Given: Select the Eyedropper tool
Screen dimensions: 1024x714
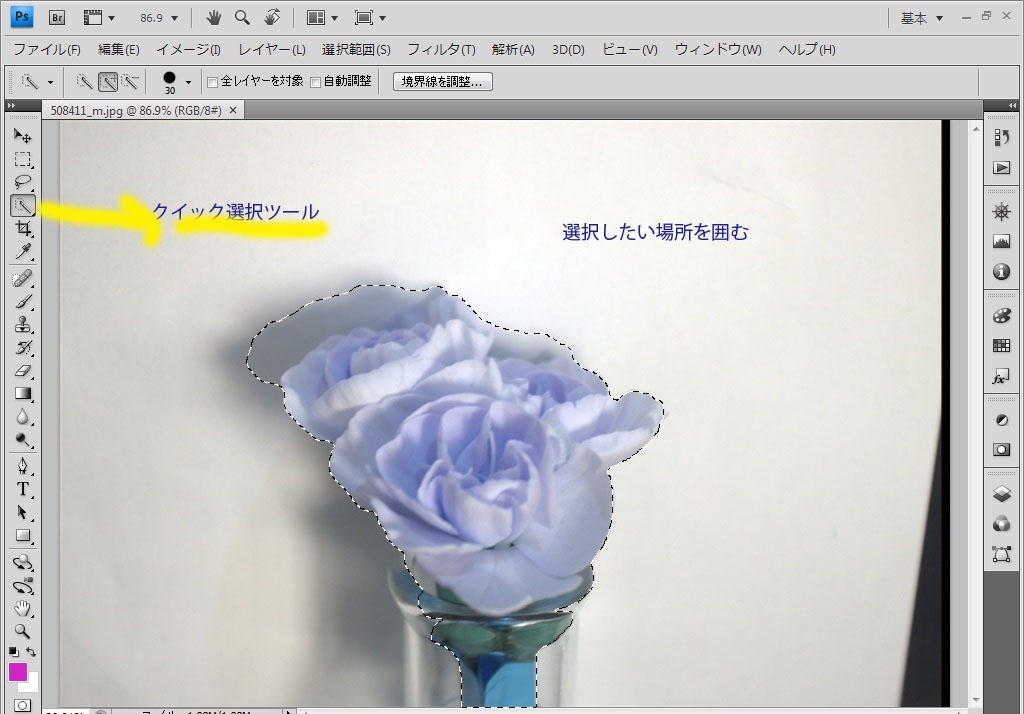Looking at the screenshot, I should point(23,252).
